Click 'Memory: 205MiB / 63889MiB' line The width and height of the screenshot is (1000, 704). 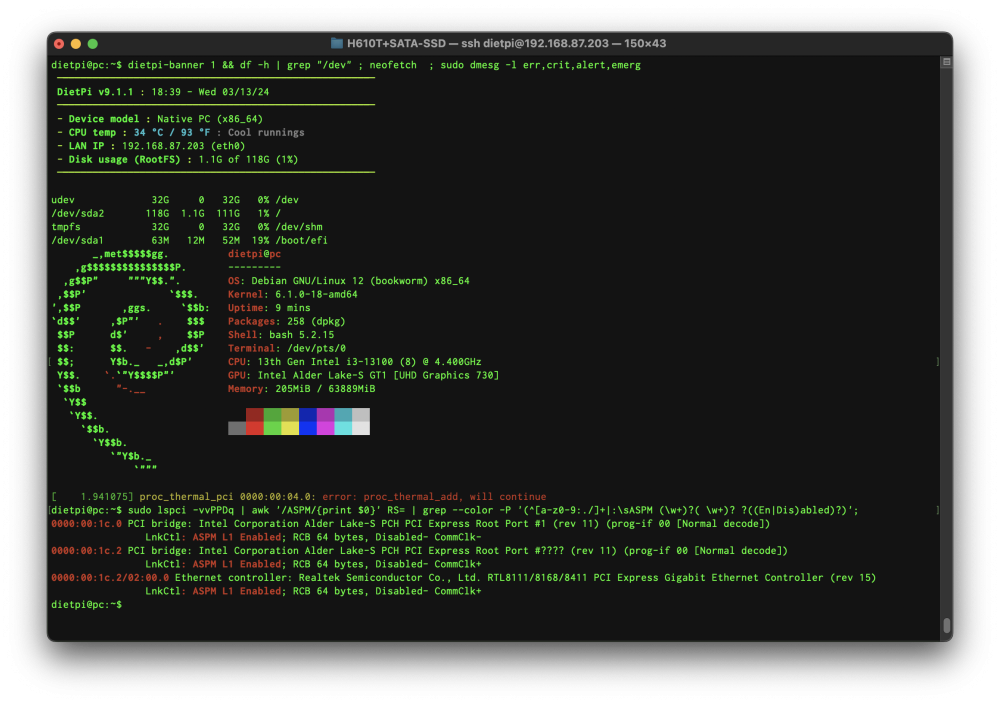click(x=301, y=388)
